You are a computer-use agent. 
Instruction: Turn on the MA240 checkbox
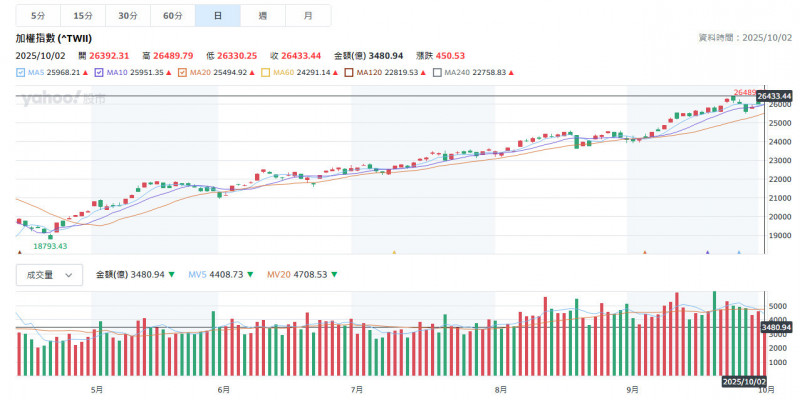436,72
